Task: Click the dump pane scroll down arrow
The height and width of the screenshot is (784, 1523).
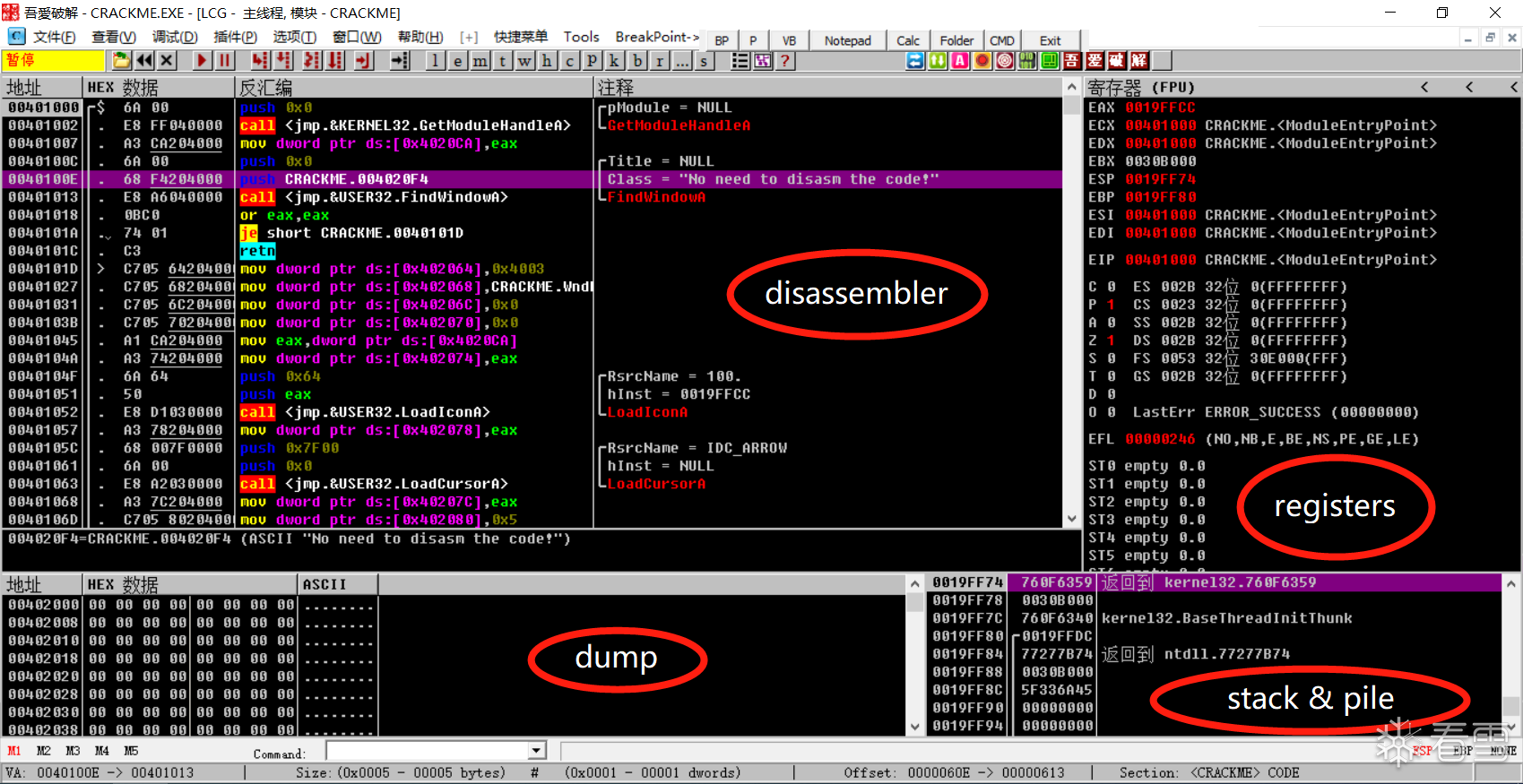Action: (x=914, y=727)
